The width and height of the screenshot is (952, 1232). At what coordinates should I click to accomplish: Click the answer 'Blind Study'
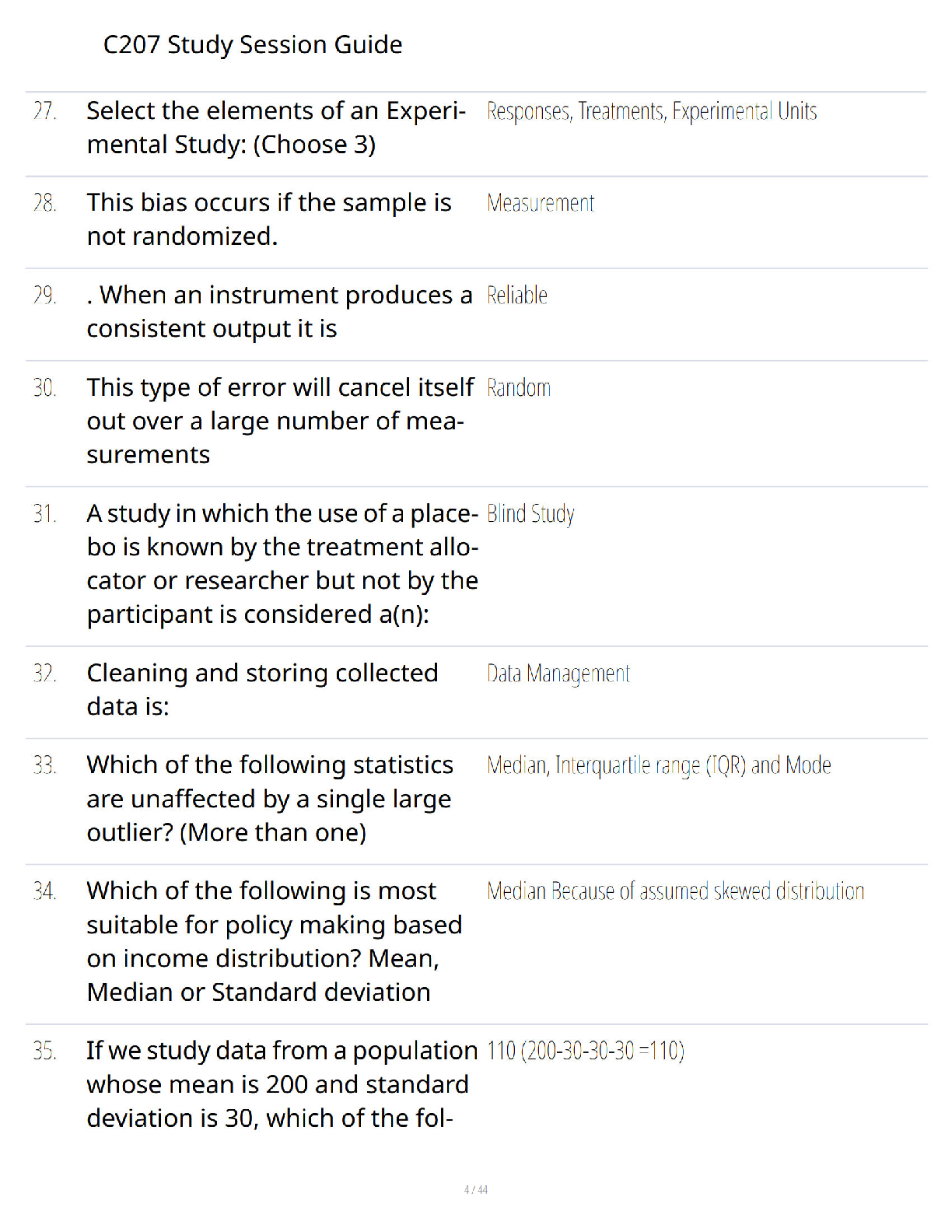click(x=530, y=515)
